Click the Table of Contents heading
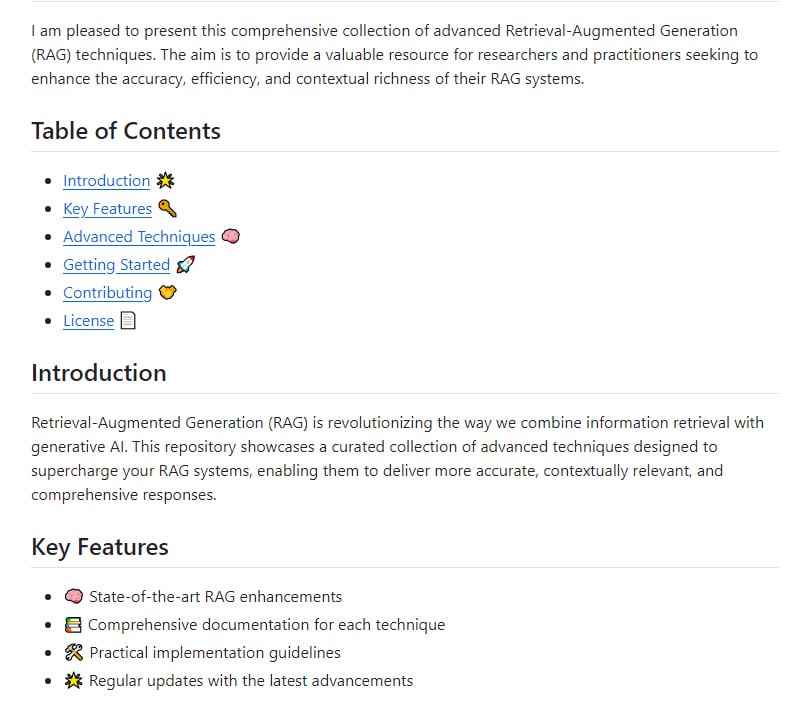This screenshot has width=793, height=708. (x=126, y=131)
